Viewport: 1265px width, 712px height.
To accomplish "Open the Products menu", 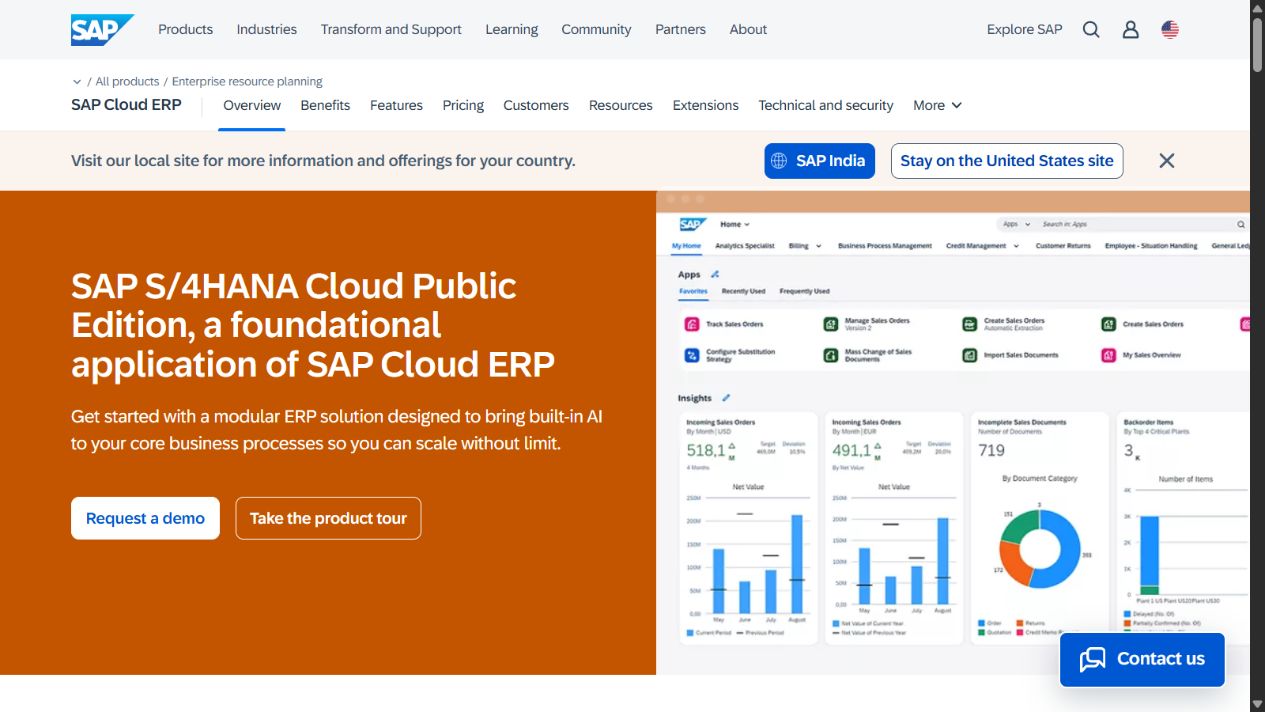I will tap(185, 30).
